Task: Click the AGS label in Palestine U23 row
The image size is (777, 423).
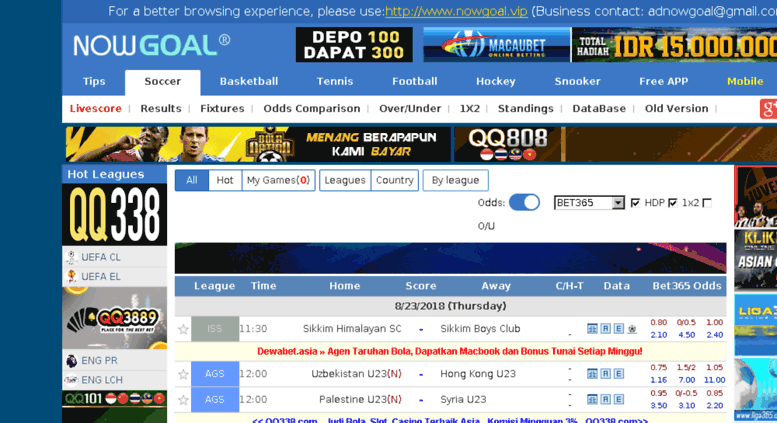Action: 215,400
